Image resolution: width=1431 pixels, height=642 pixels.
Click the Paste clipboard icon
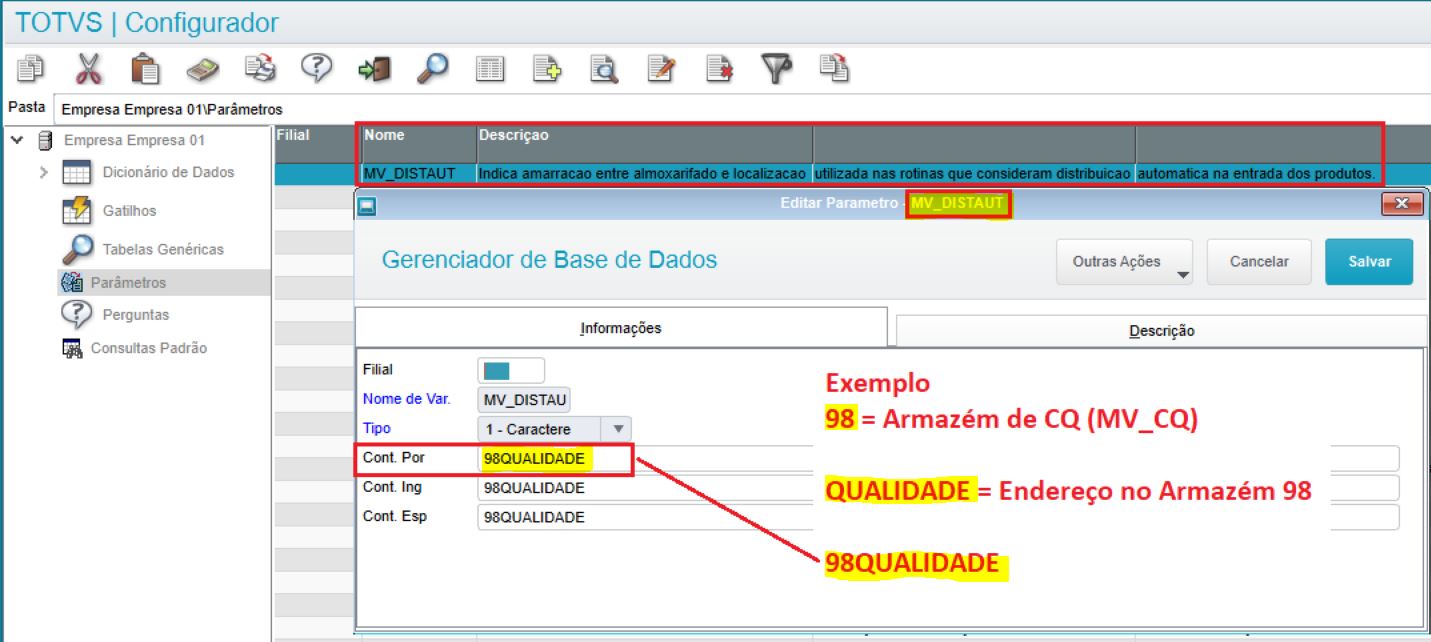click(146, 69)
